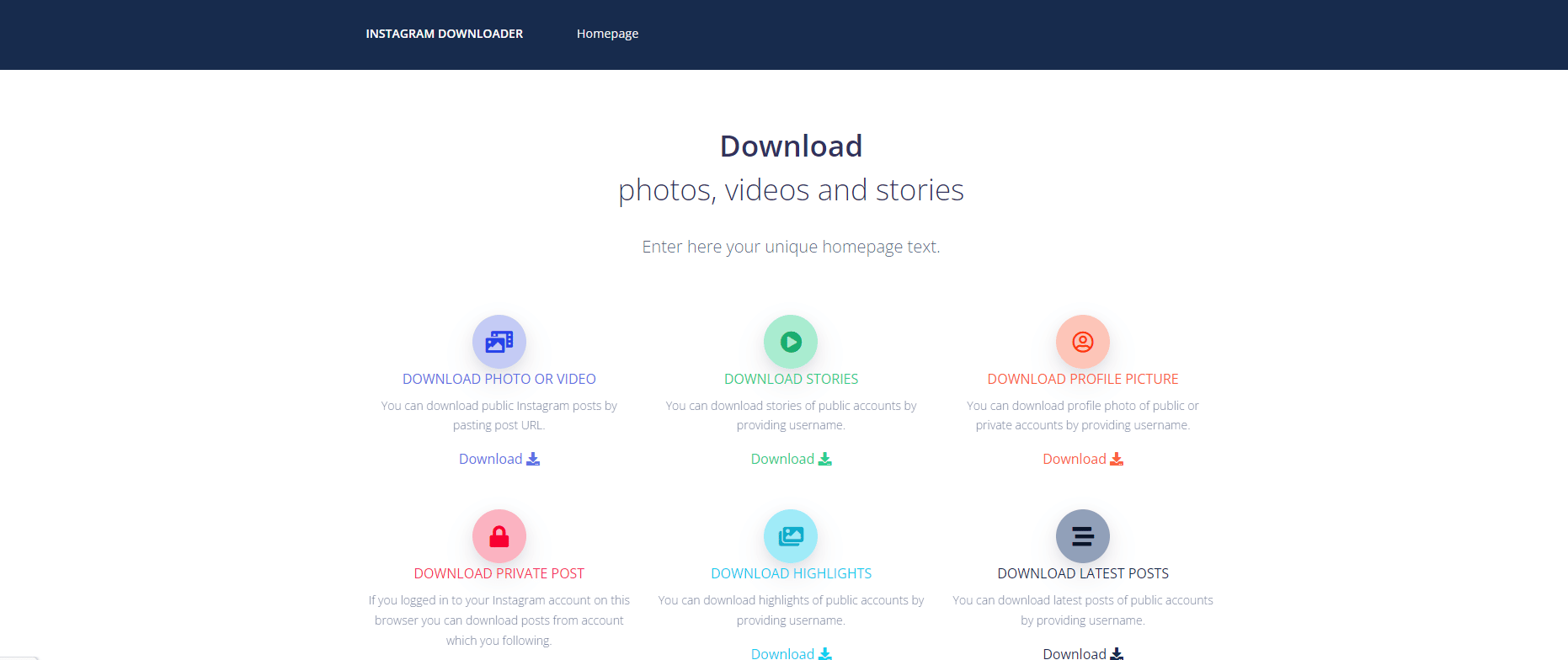Click the Private Post lock icon
Image resolution: width=1568 pixels, height=660 pixels.
[499, 536]
